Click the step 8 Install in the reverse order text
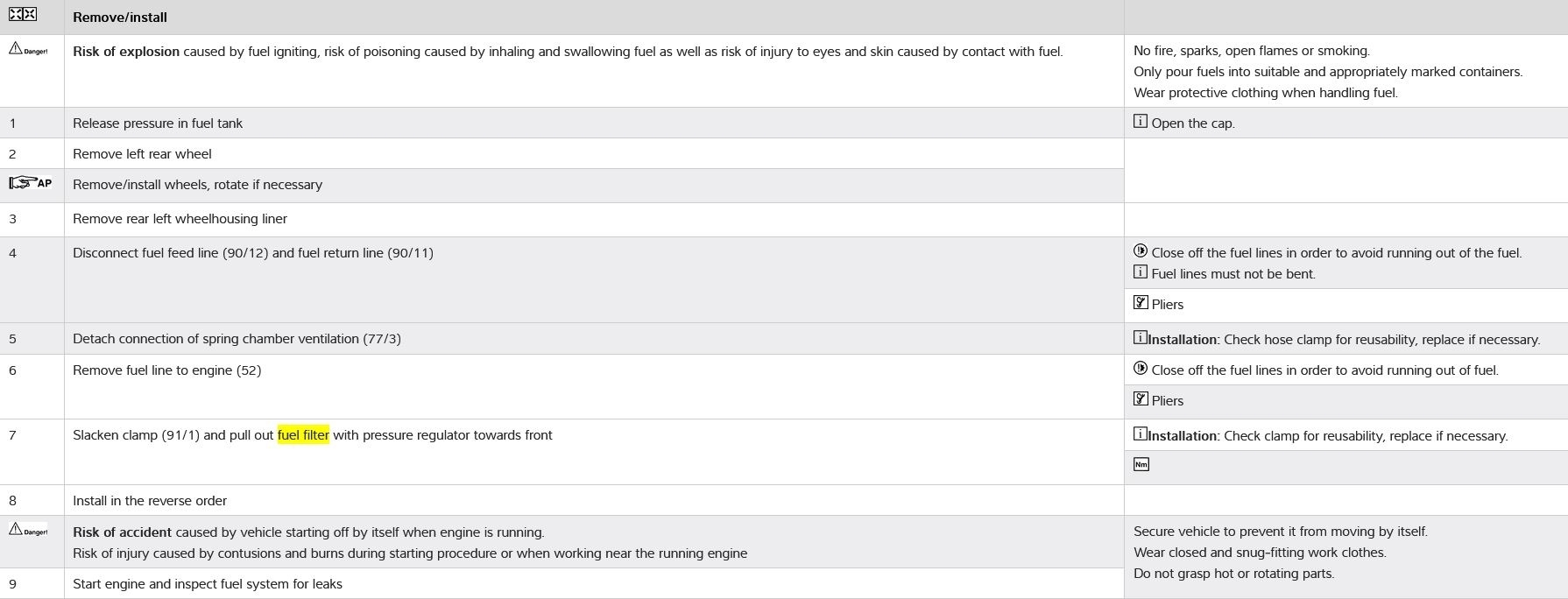This screenshot has width=1568, height=599. (x=150, y=501)
